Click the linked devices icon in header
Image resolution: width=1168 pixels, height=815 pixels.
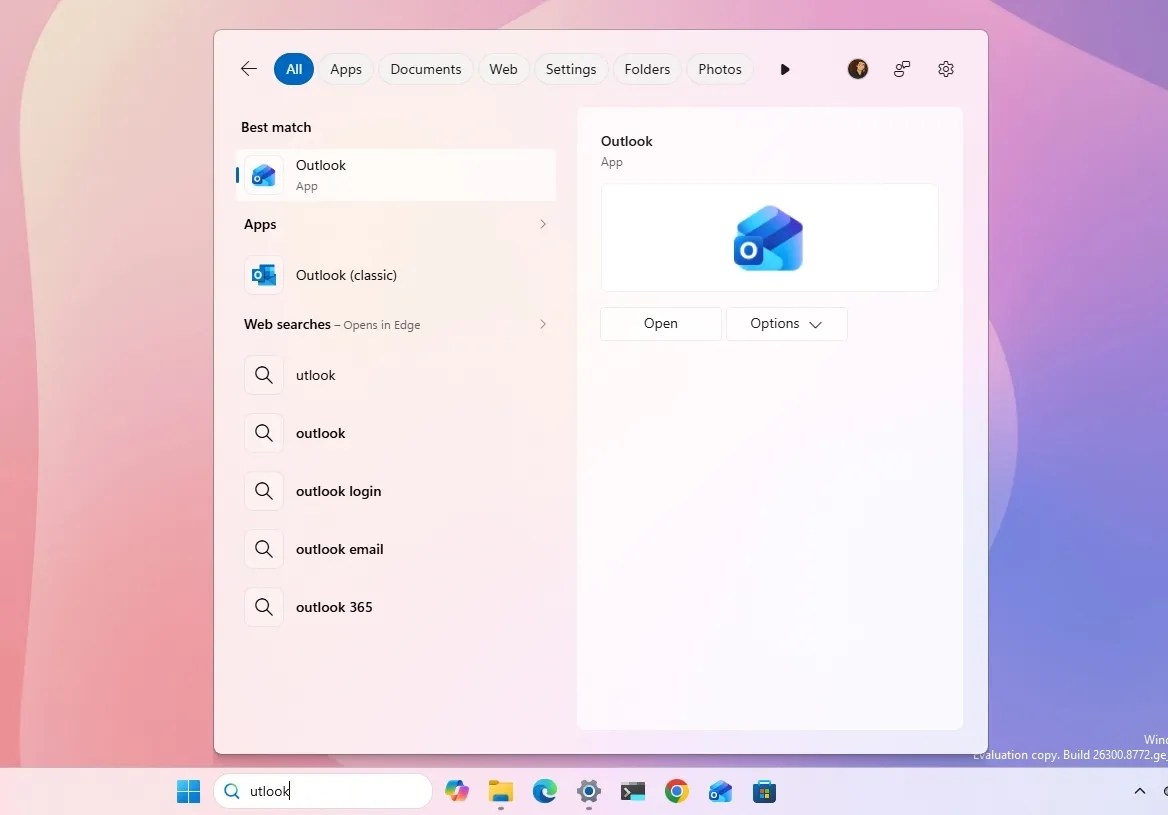pos(901,69)
